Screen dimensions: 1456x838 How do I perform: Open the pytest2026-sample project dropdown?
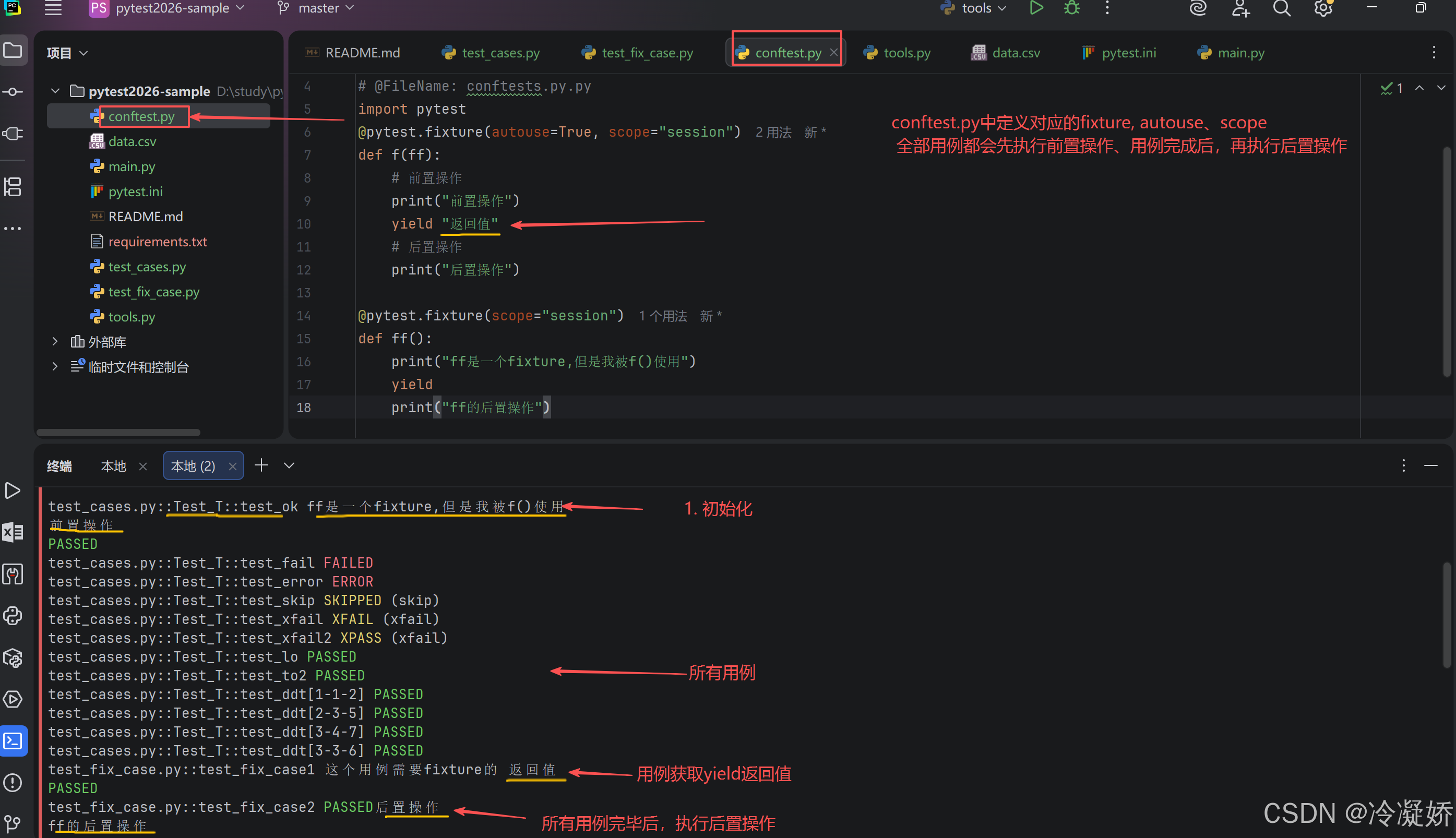click(168, 8)
